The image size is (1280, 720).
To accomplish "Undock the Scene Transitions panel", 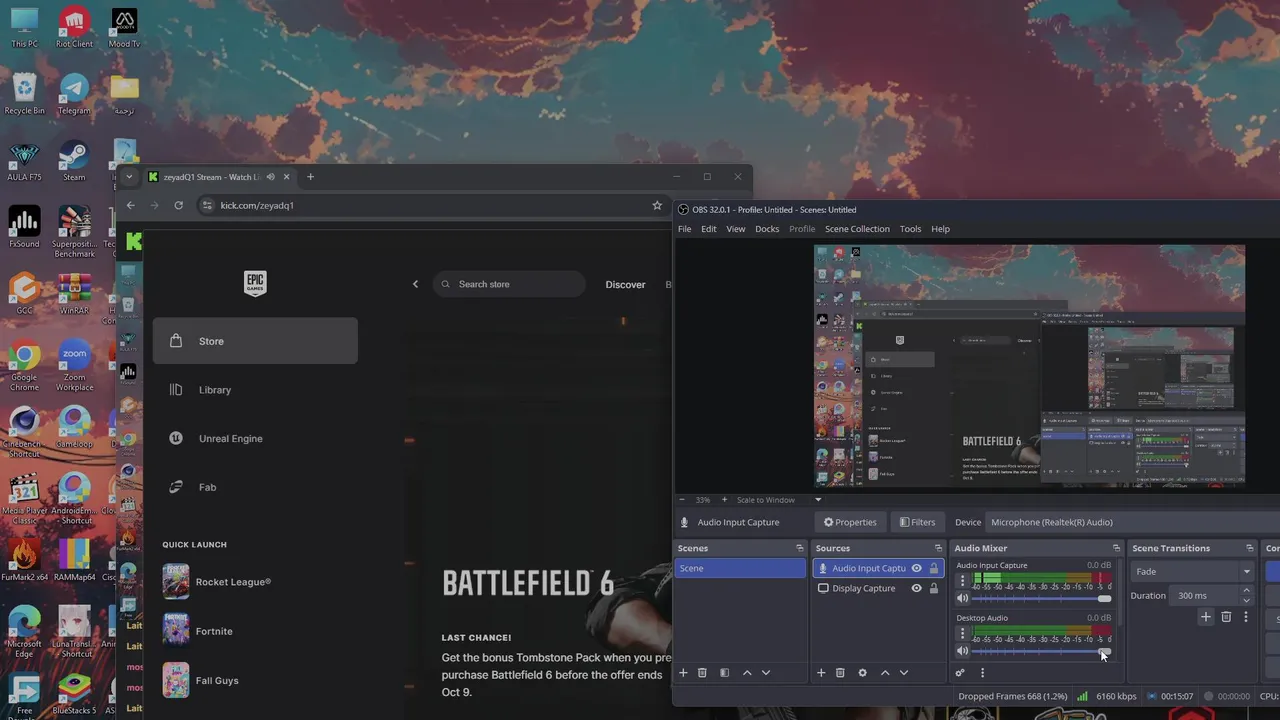I will point(1249,548).
